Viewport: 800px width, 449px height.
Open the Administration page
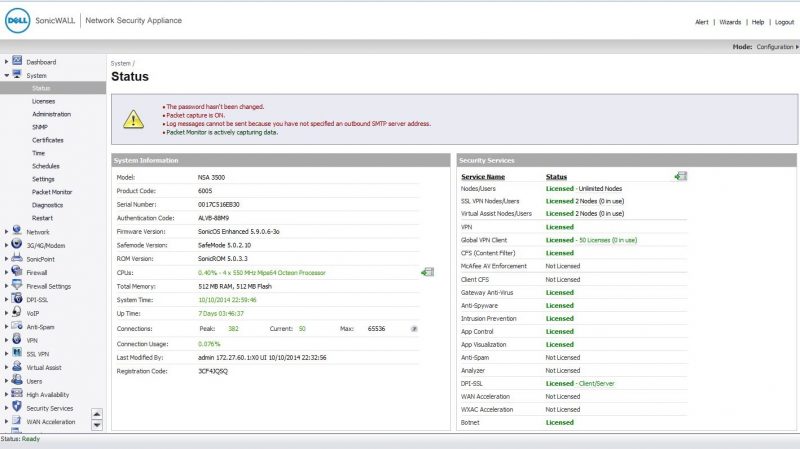pyautogui.click(x=52, y=114)
